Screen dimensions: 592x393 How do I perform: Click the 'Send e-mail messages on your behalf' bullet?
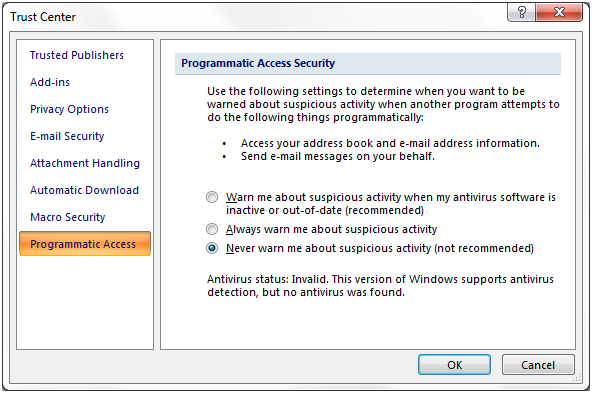click(338, 156)
